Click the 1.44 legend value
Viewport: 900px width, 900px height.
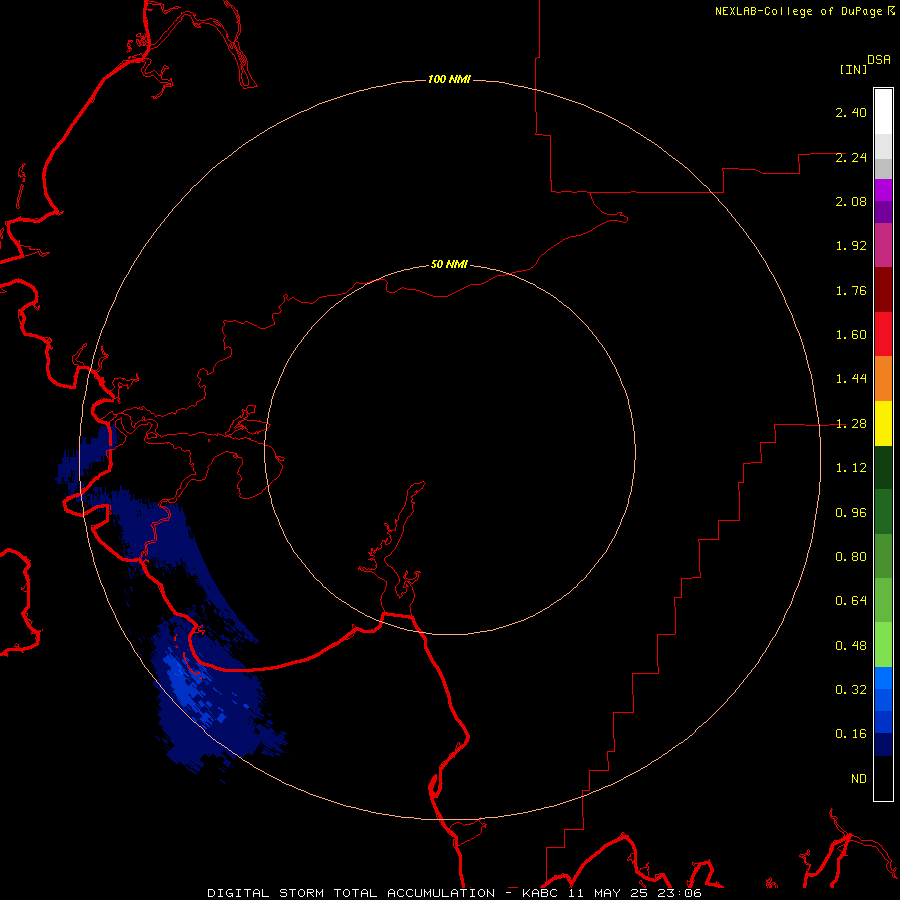click(851, 379)
